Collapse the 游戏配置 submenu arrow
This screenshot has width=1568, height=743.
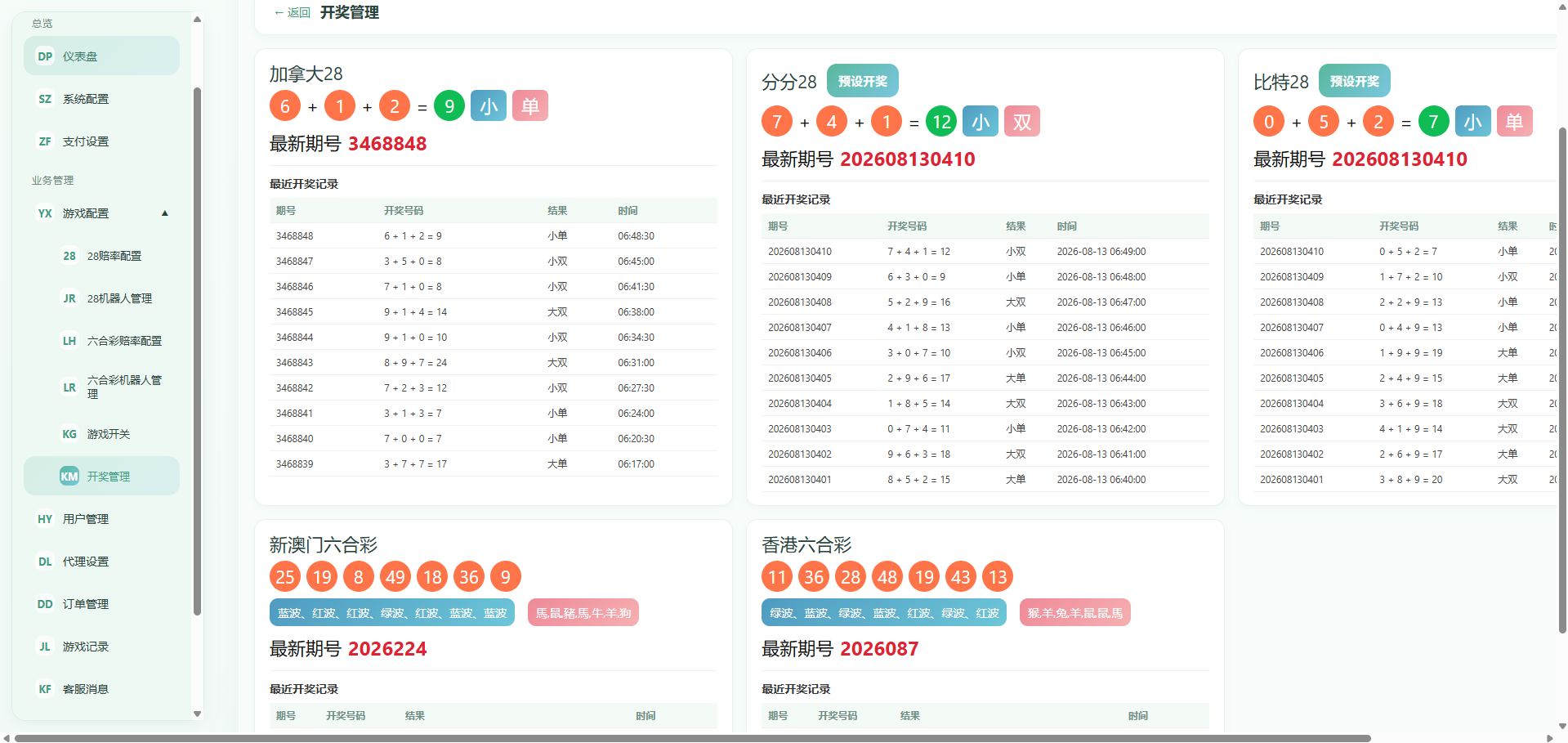point(165,213)
